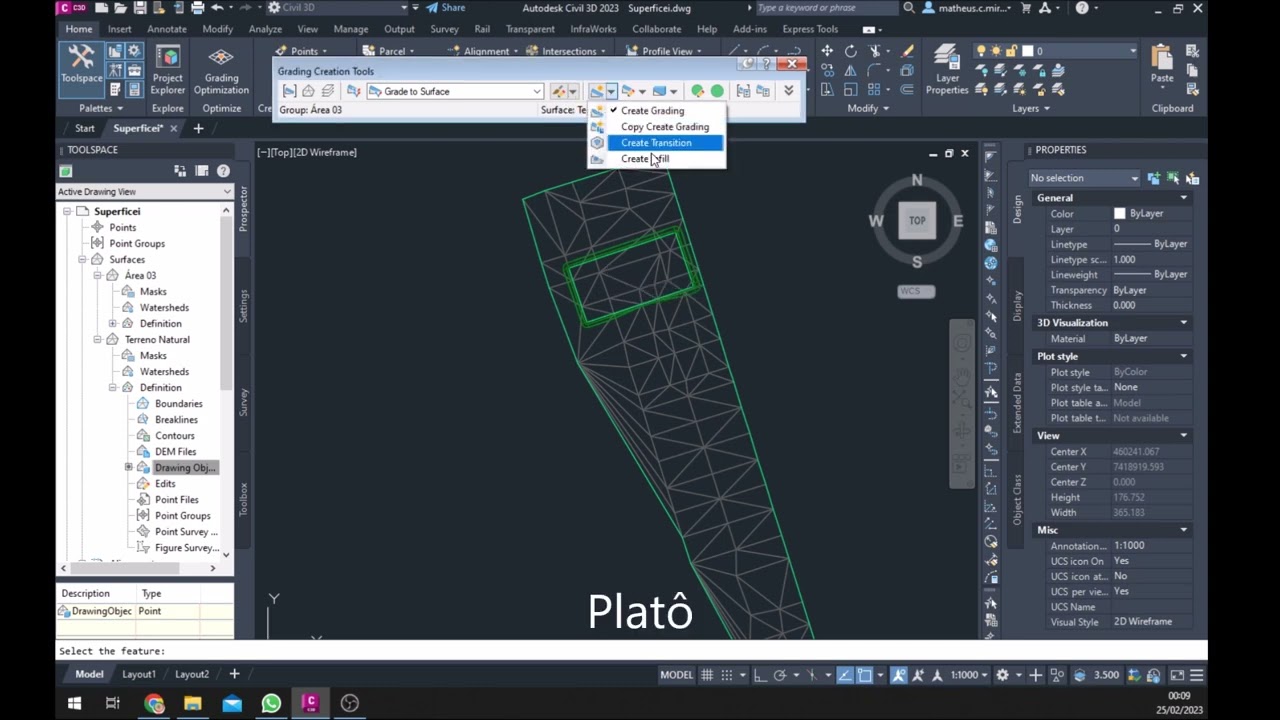Open Grading Creation Tools help icon
The width and height of the screenshot is (1280, 720).
point(769,64)
